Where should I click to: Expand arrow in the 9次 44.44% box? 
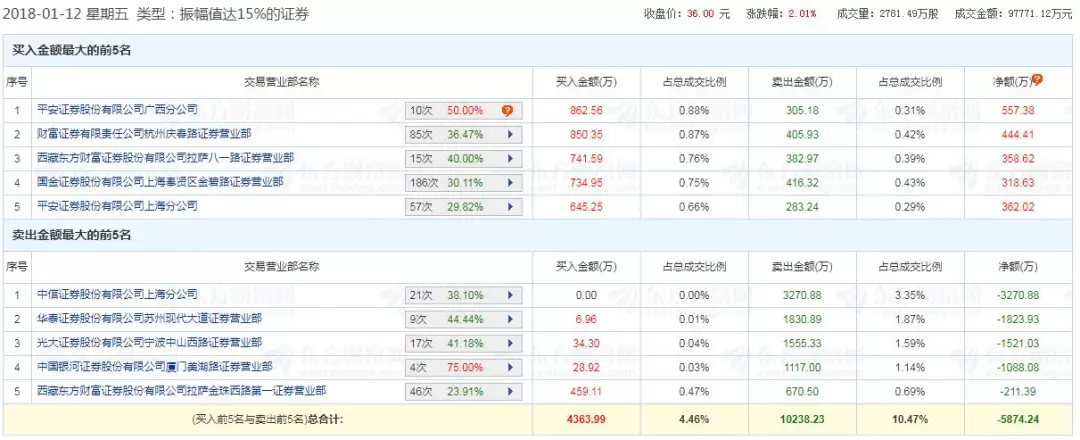coord(510,319)
